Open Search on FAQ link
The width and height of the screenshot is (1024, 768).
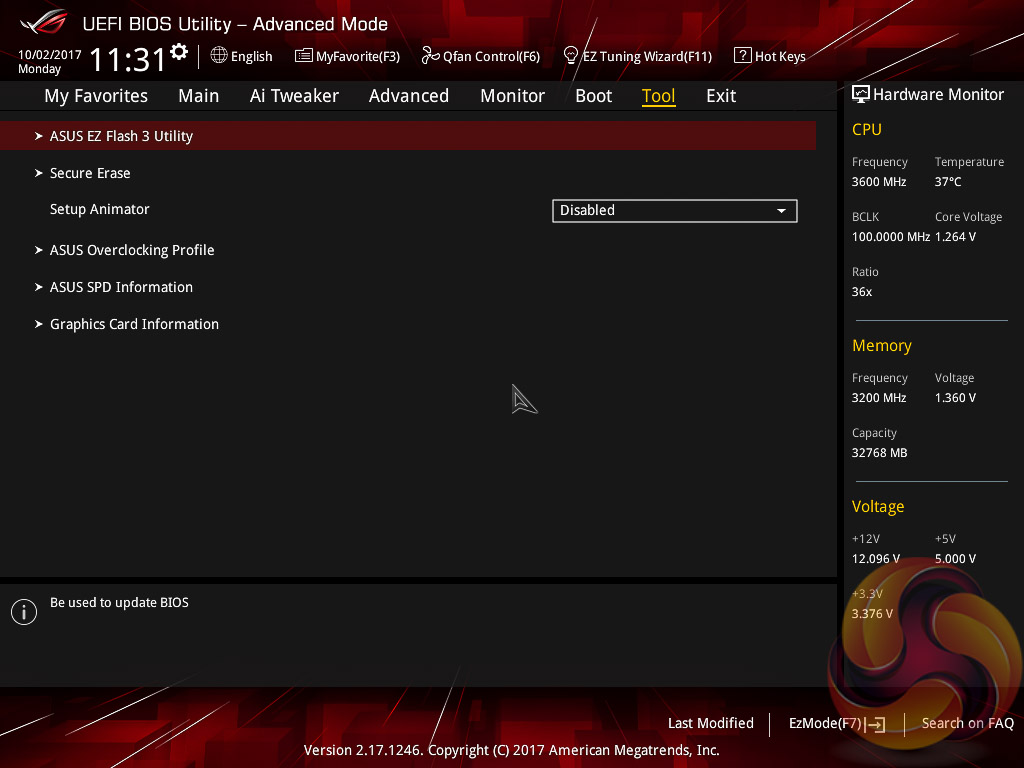[967, 723]
